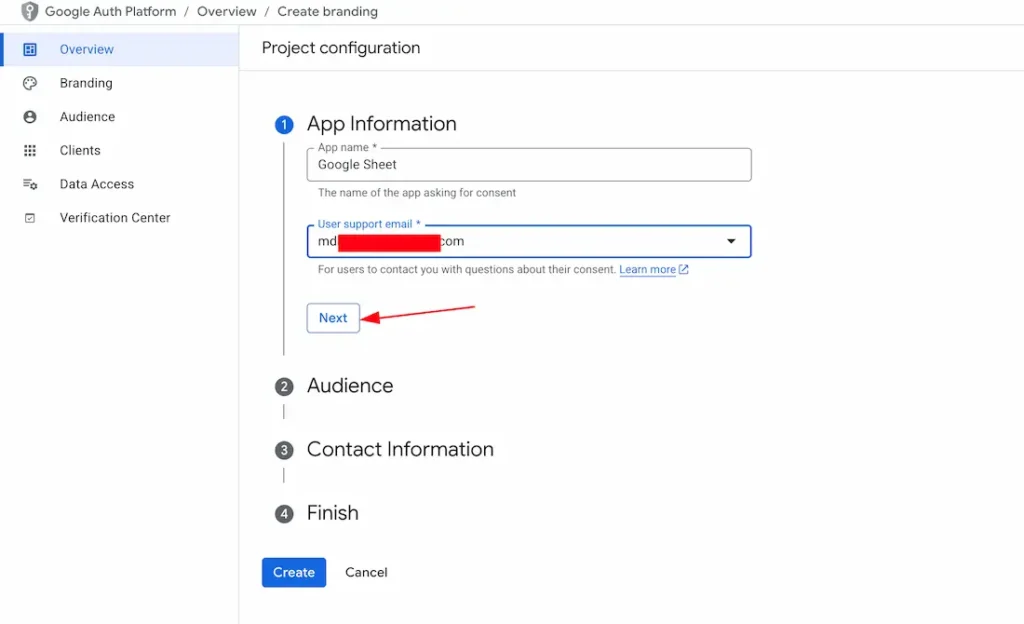The height and width of the screenshot is (624, 1024).
Task: Click the Data Access settings icon
Action: (x=30, y=184)
